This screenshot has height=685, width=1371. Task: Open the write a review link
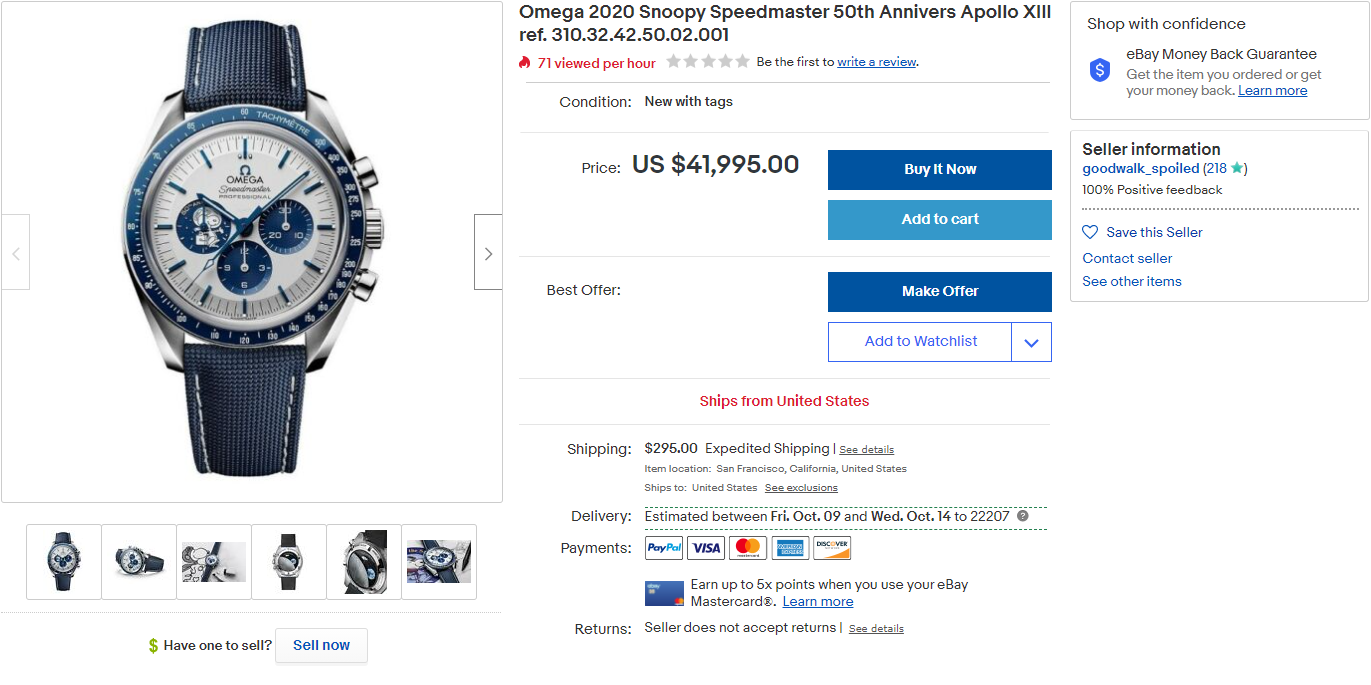tap(876, 62)
